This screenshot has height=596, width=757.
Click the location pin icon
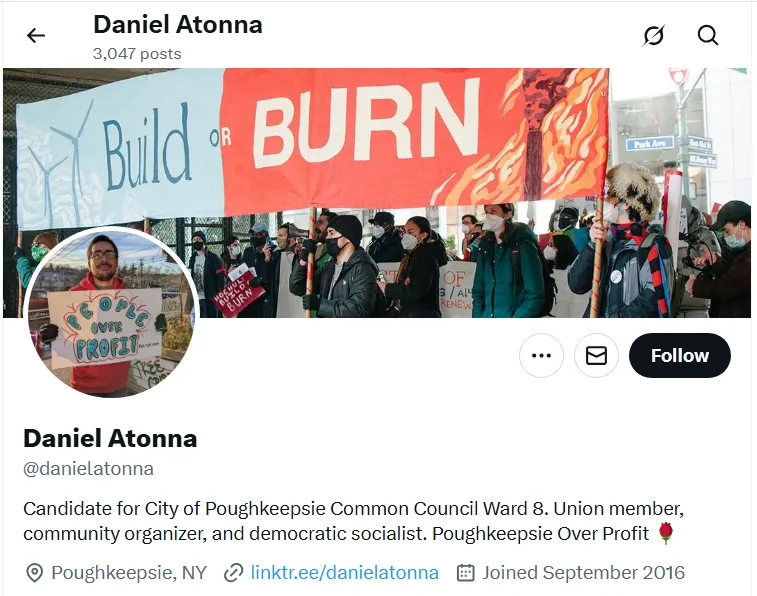click(34, 573)
